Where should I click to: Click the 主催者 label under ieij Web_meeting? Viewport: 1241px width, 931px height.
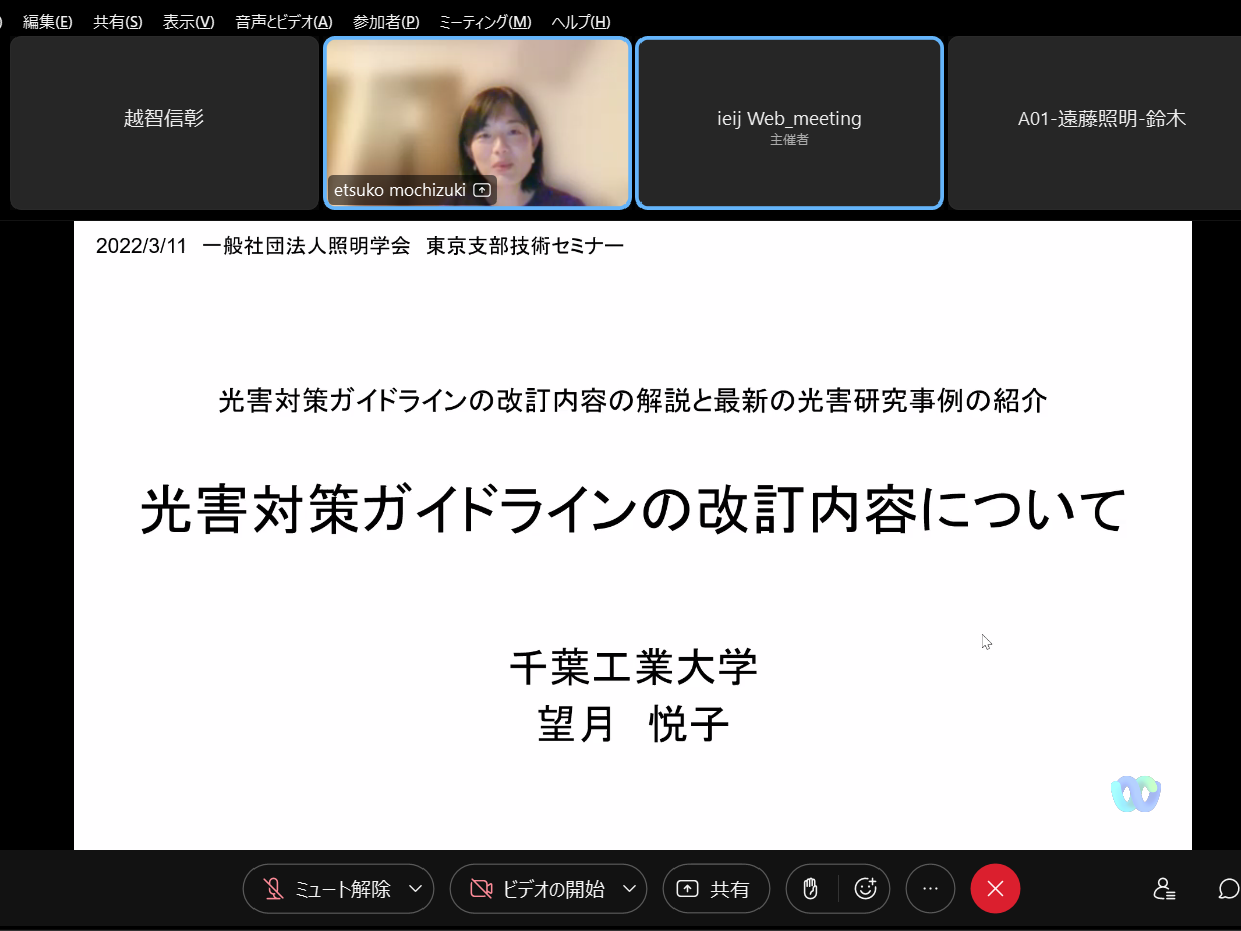tap(789, 141)
